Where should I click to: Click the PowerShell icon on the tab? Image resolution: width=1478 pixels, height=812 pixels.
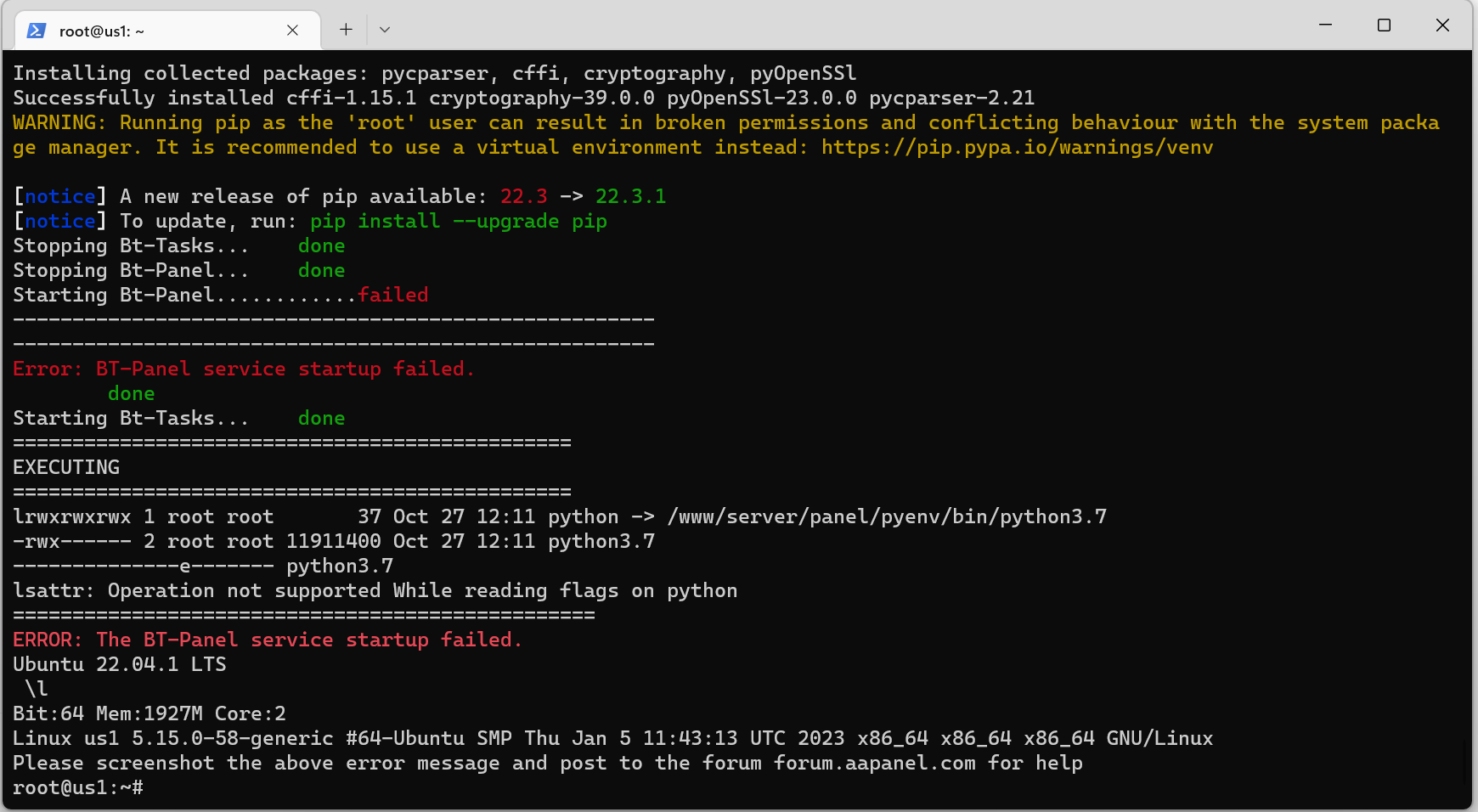click(x=37, y=31)
